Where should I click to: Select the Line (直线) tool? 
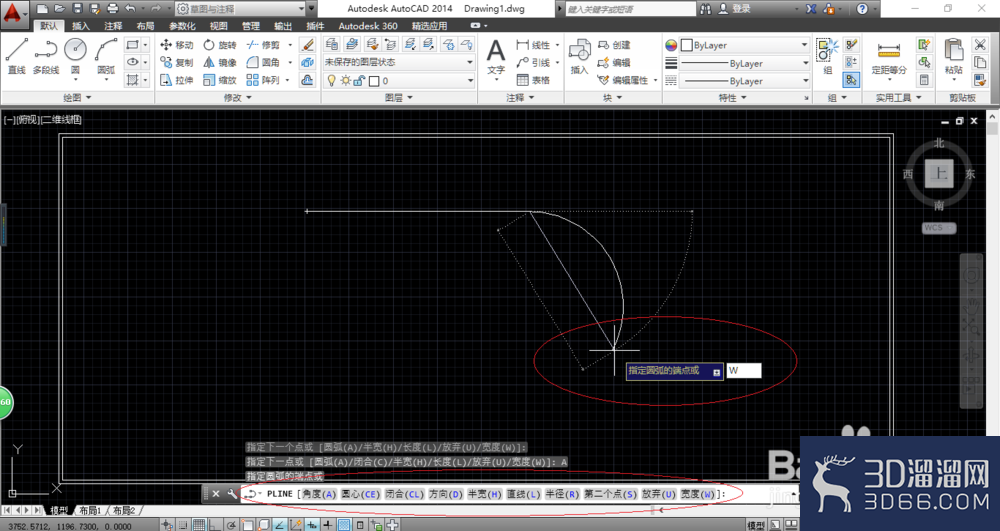click(x=17, y=55)
